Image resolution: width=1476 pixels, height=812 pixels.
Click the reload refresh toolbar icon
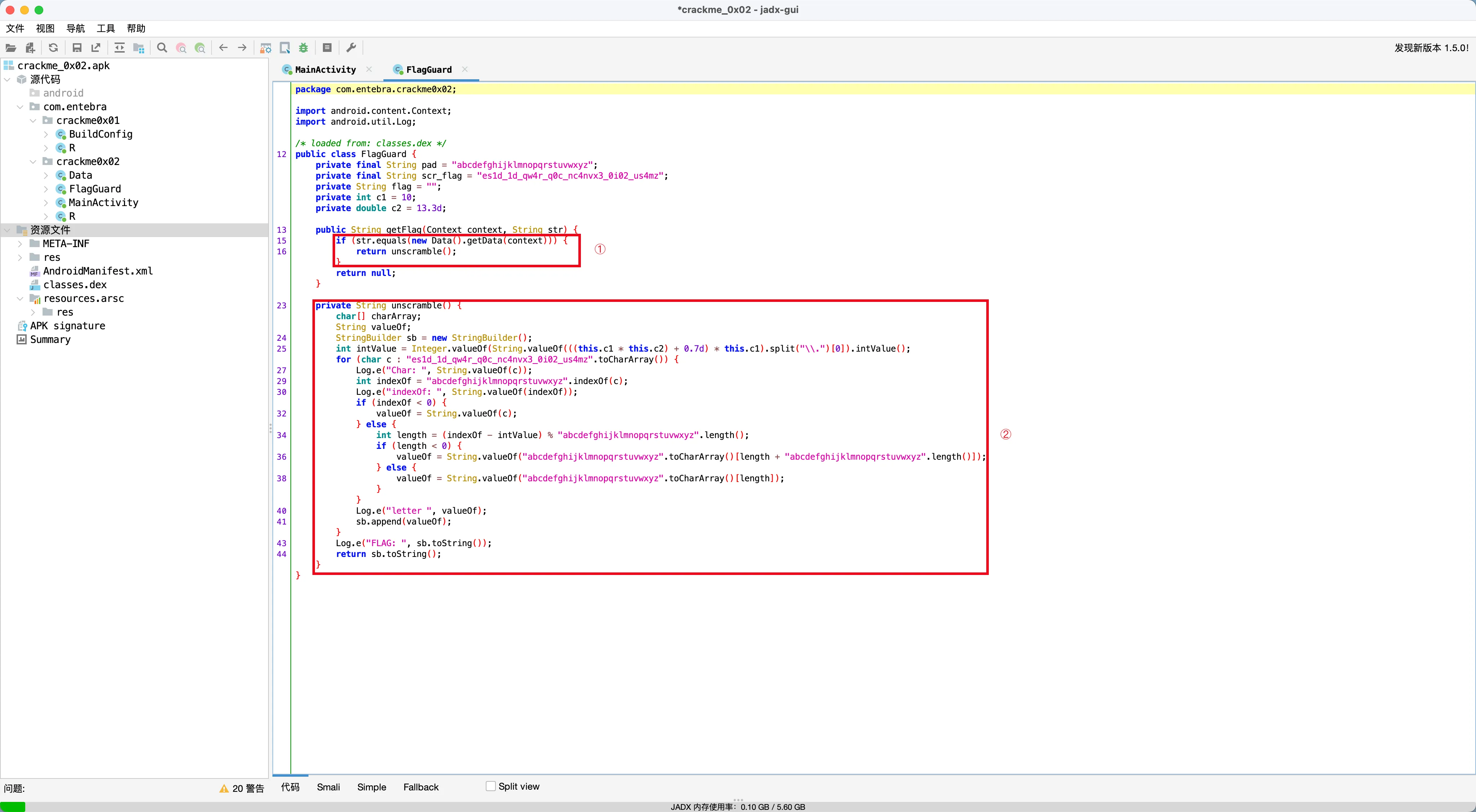[x=53, y=48]
